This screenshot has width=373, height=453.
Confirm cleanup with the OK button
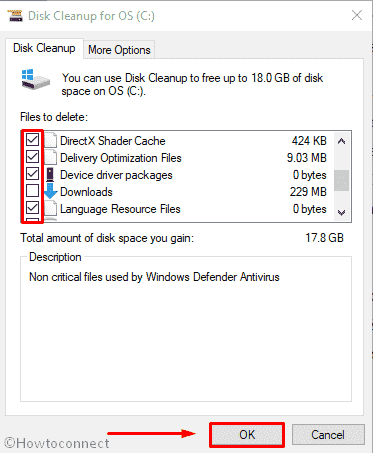tap(247, 435)
